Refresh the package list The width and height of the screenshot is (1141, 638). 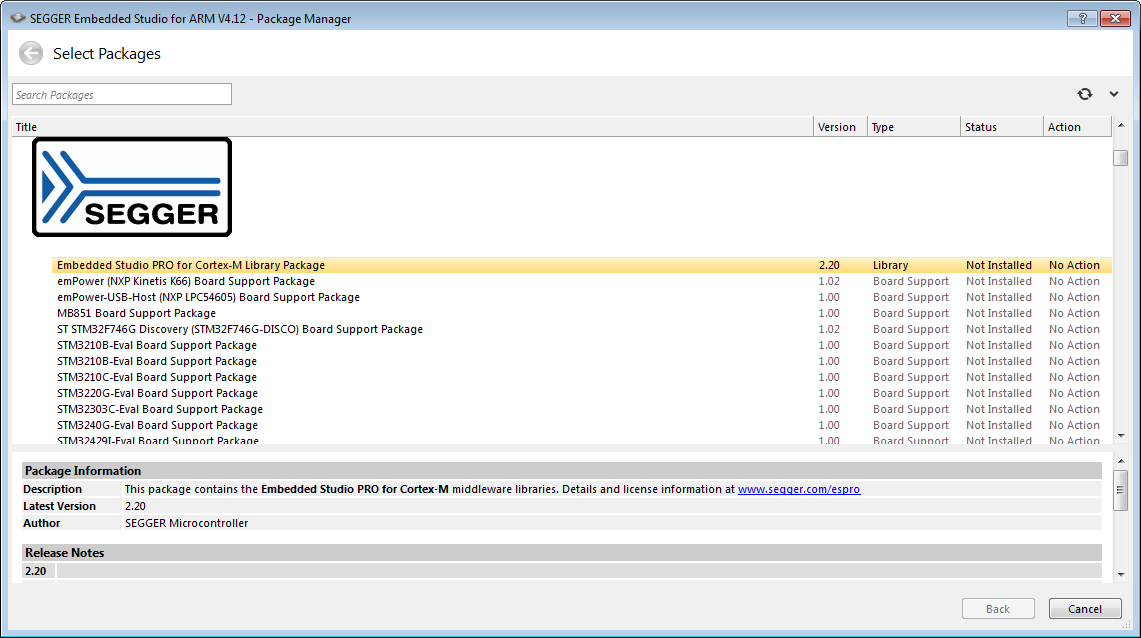[1084, 94]
